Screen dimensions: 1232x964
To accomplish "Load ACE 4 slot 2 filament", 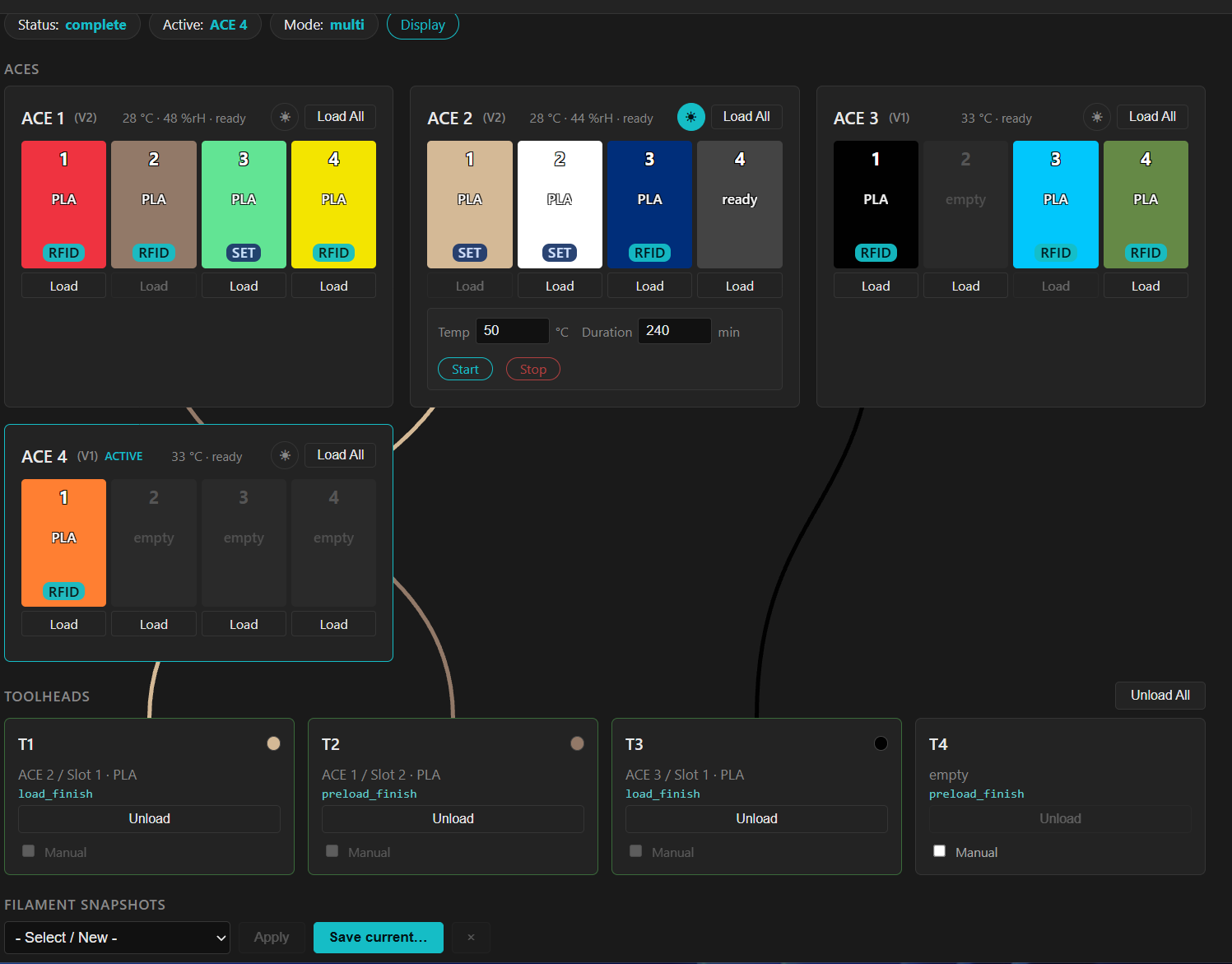I will [154, 624].
